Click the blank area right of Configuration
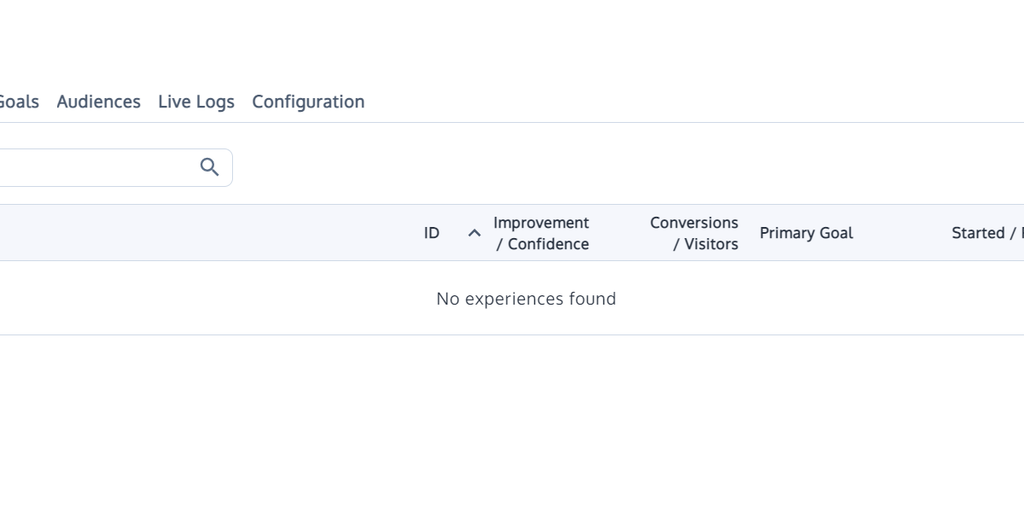Image resolution: width=1024 pixels, height=512 pixels. (650, 102)
